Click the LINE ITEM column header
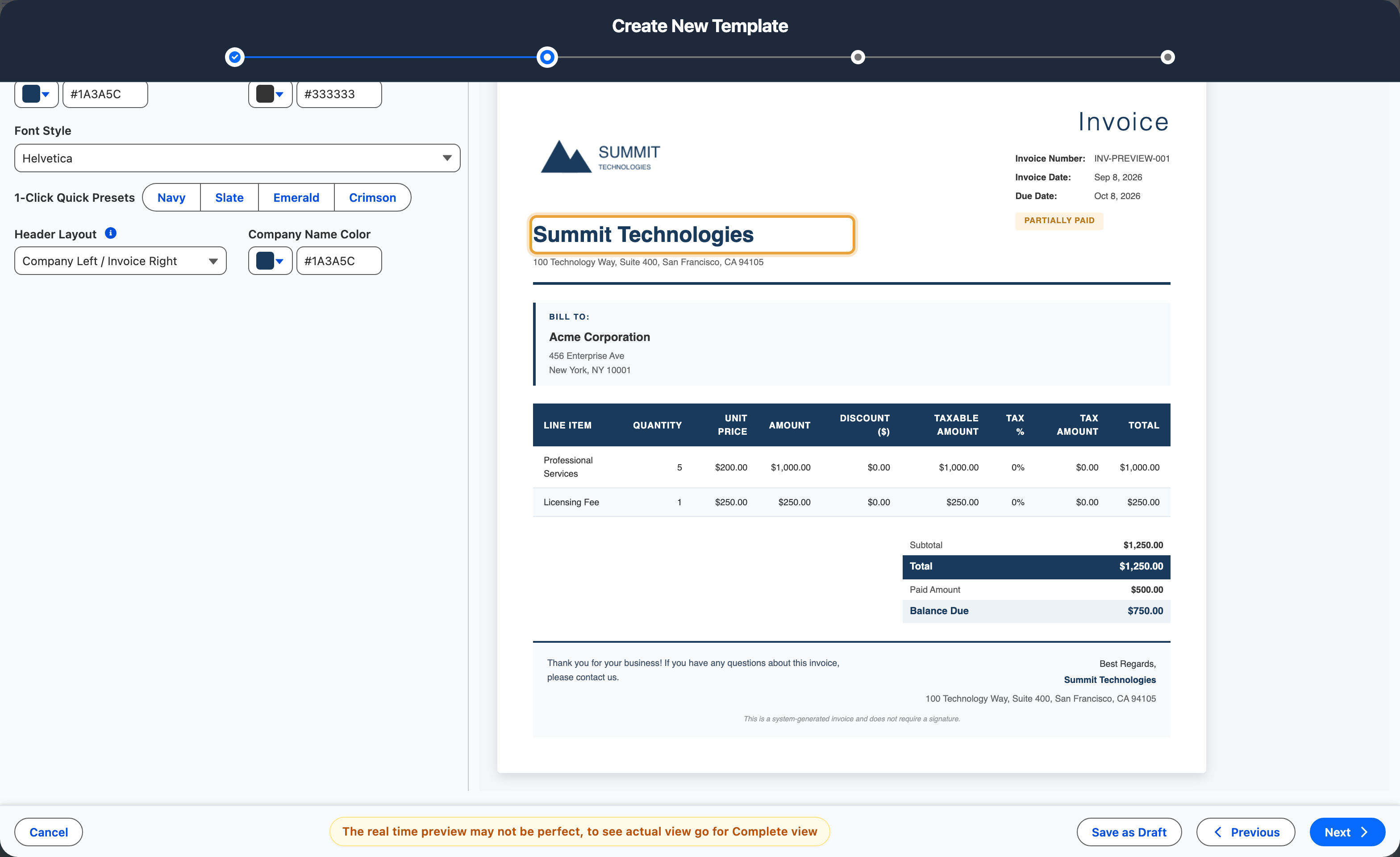The width and height of the screenshot is (1400, 857). click(x=567, y=425)
